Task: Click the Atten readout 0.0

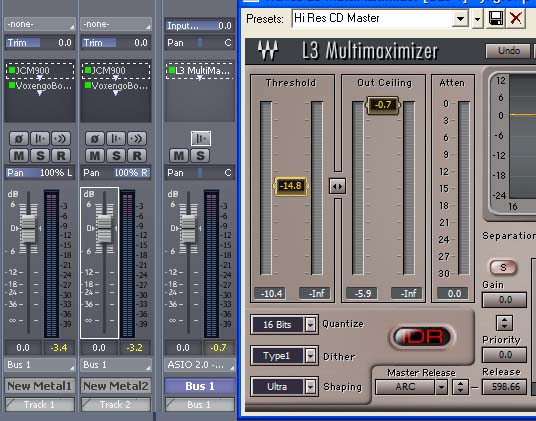Action: pyautogui.click(x=454, y=294)
